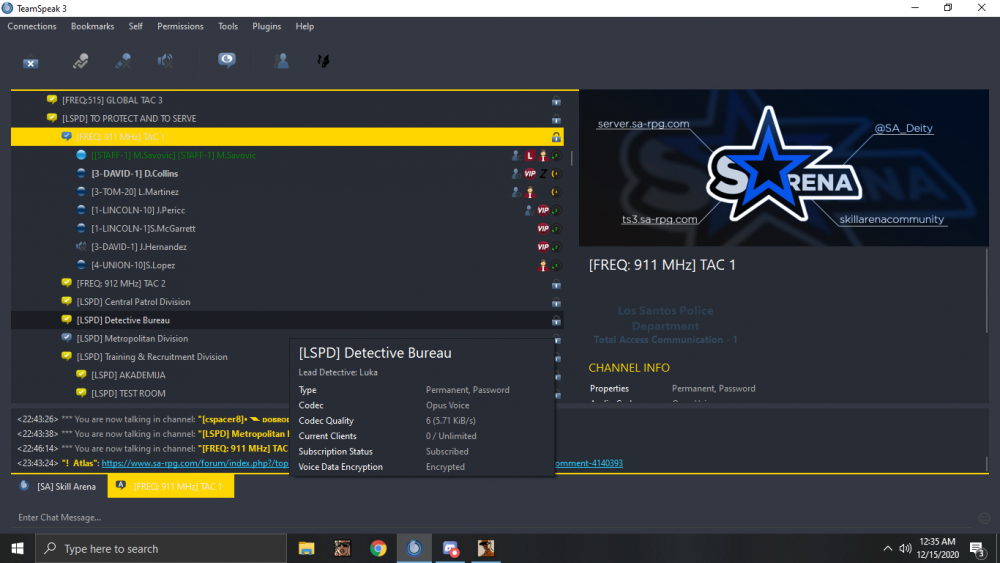
Task: Select user [3-DAVID-1] D.Collins in the tree
Action: click(134, 174)
